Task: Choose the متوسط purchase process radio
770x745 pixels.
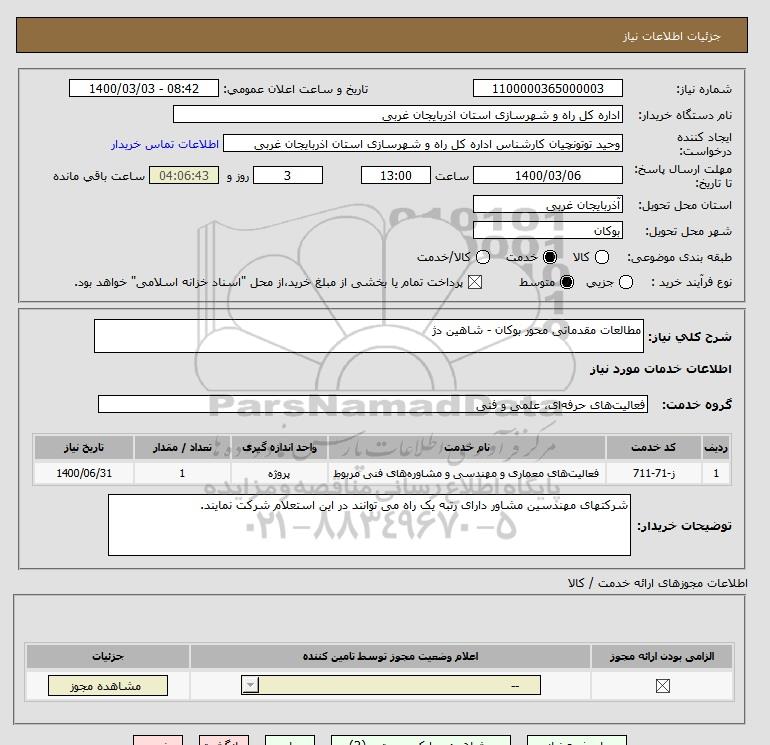Action: (x=567, y=282)
